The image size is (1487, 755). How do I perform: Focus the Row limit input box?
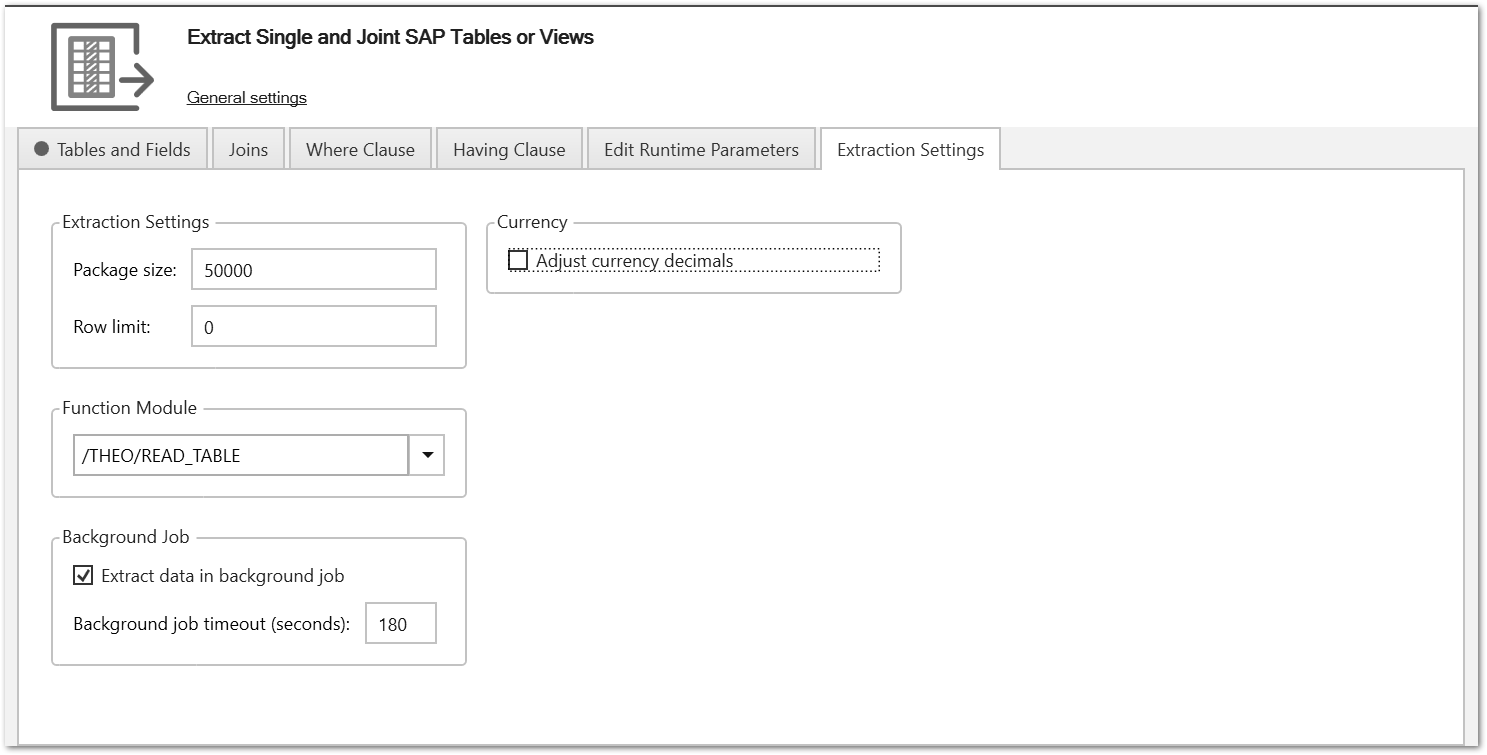coord(313,327)
